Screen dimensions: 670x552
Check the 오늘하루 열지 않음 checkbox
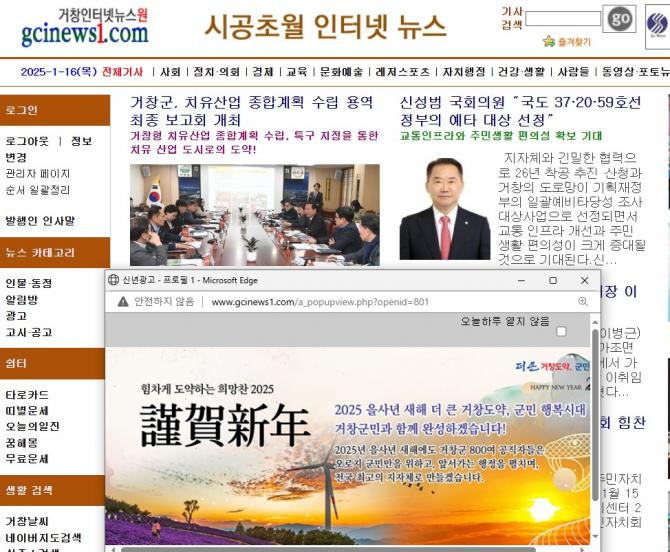(x=561, y=331)
